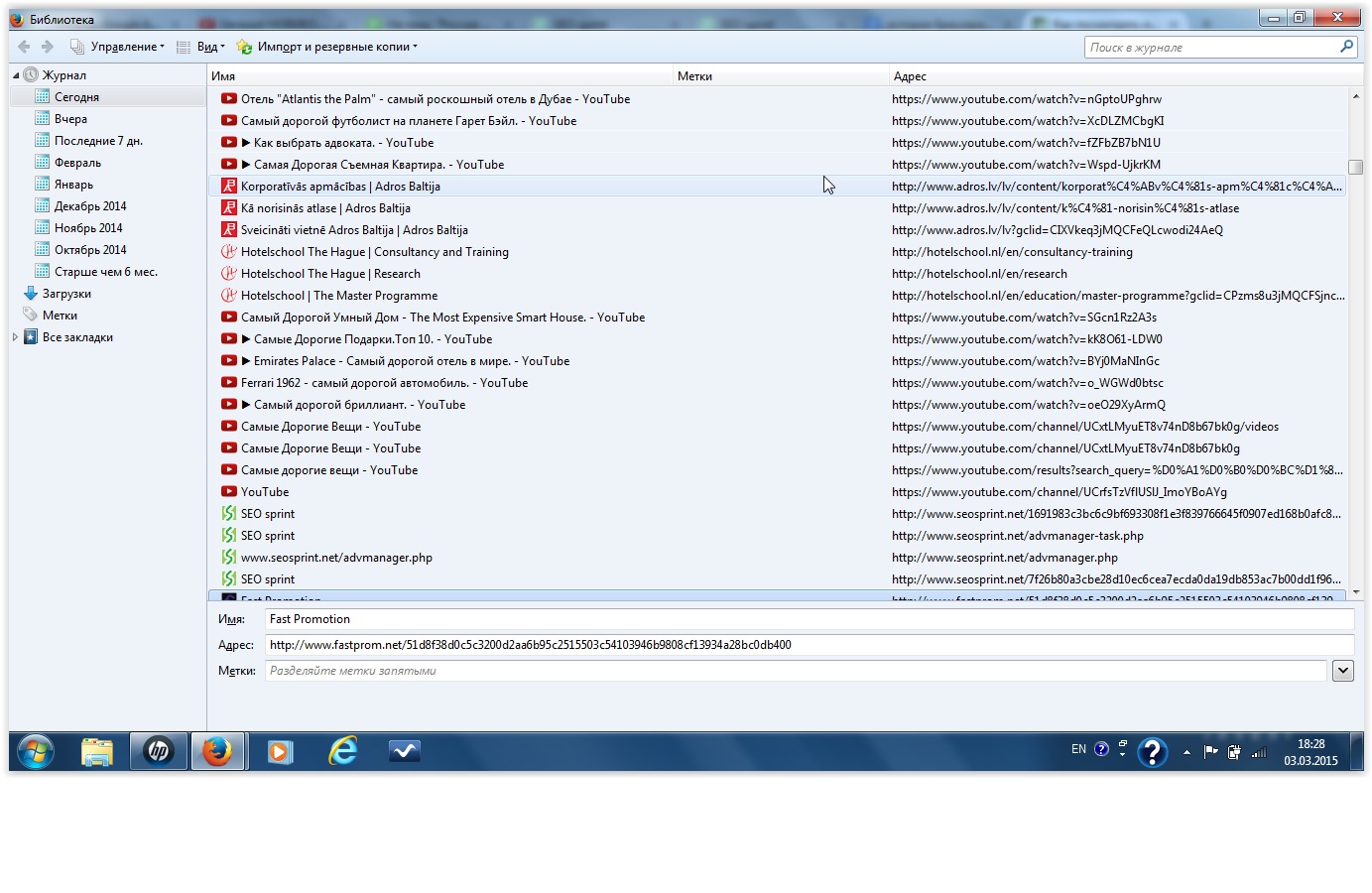Edit the Имя field containing Fast Promotion
The height and width of the screenshot is (893, 1372).
(810, 619)
